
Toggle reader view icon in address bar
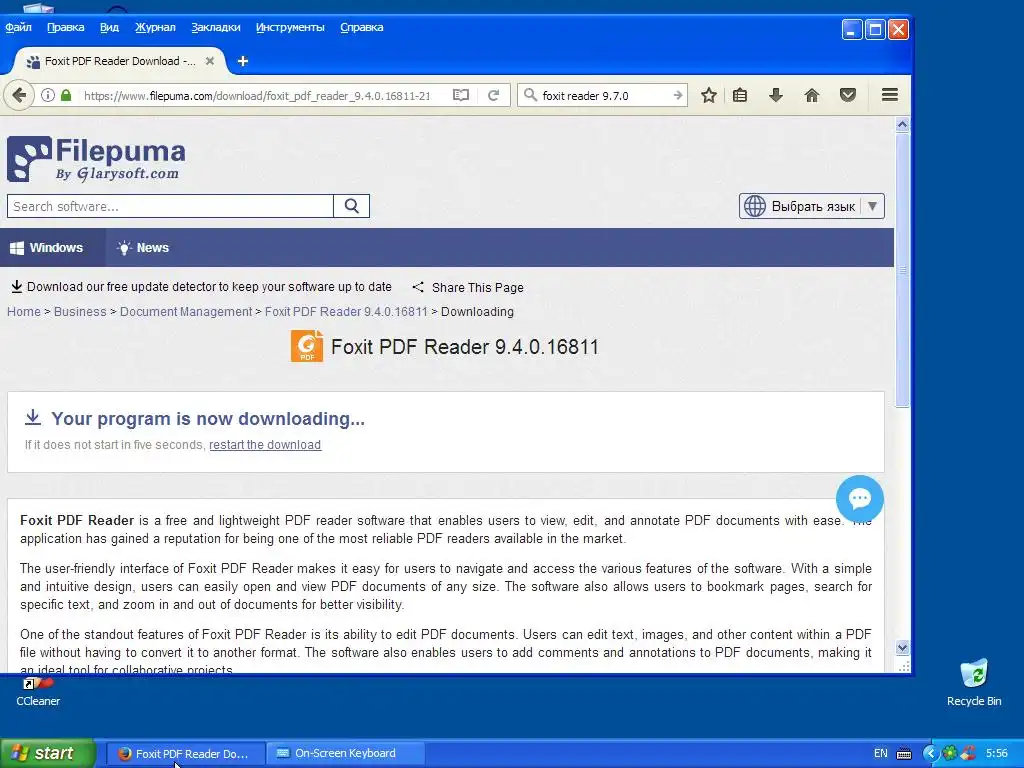click(x=461, y=95)
